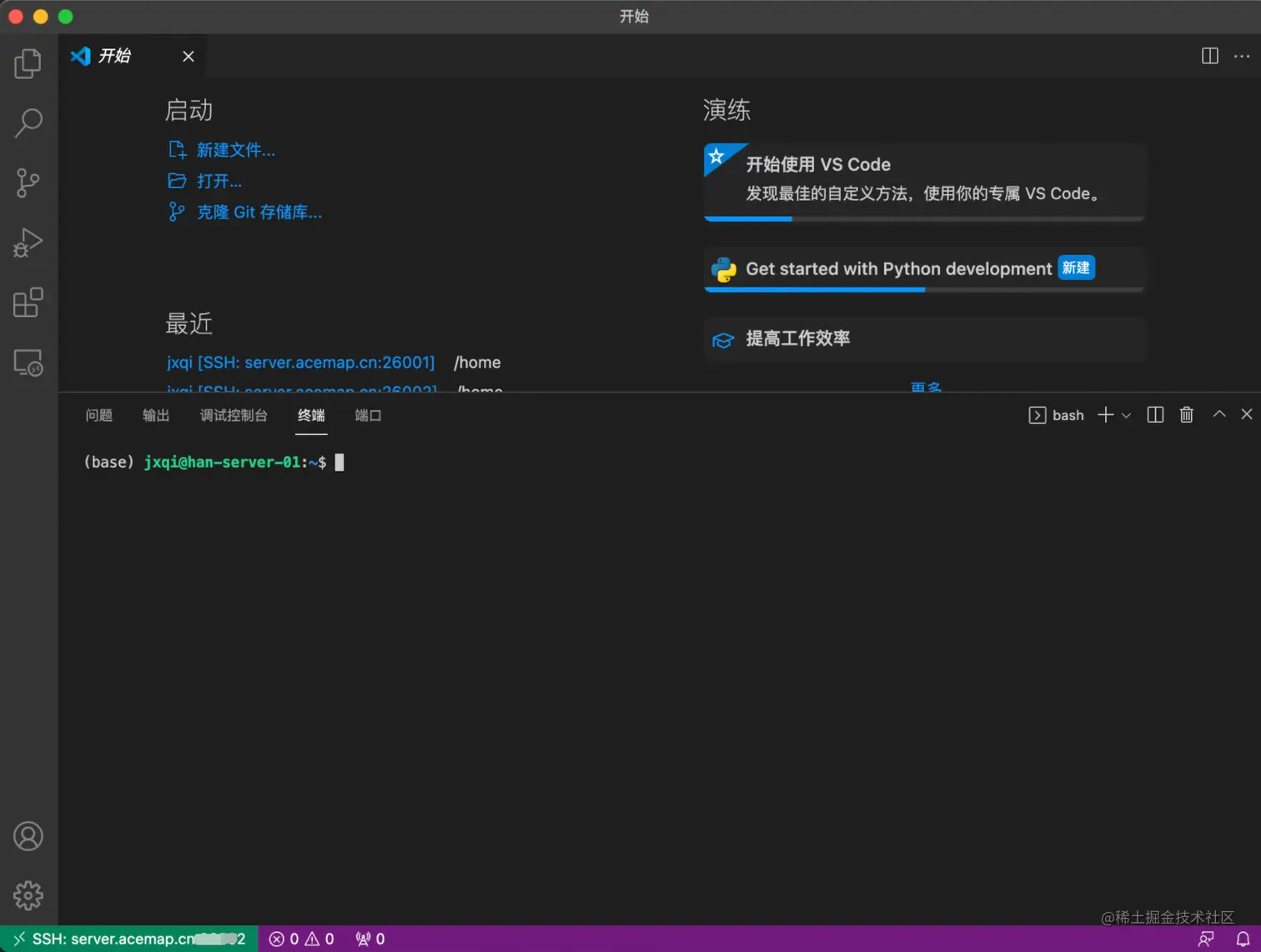The image size is (1261, 952).
Task: Click the SSH remote status indicator
Action: click(x=129, y=939)
